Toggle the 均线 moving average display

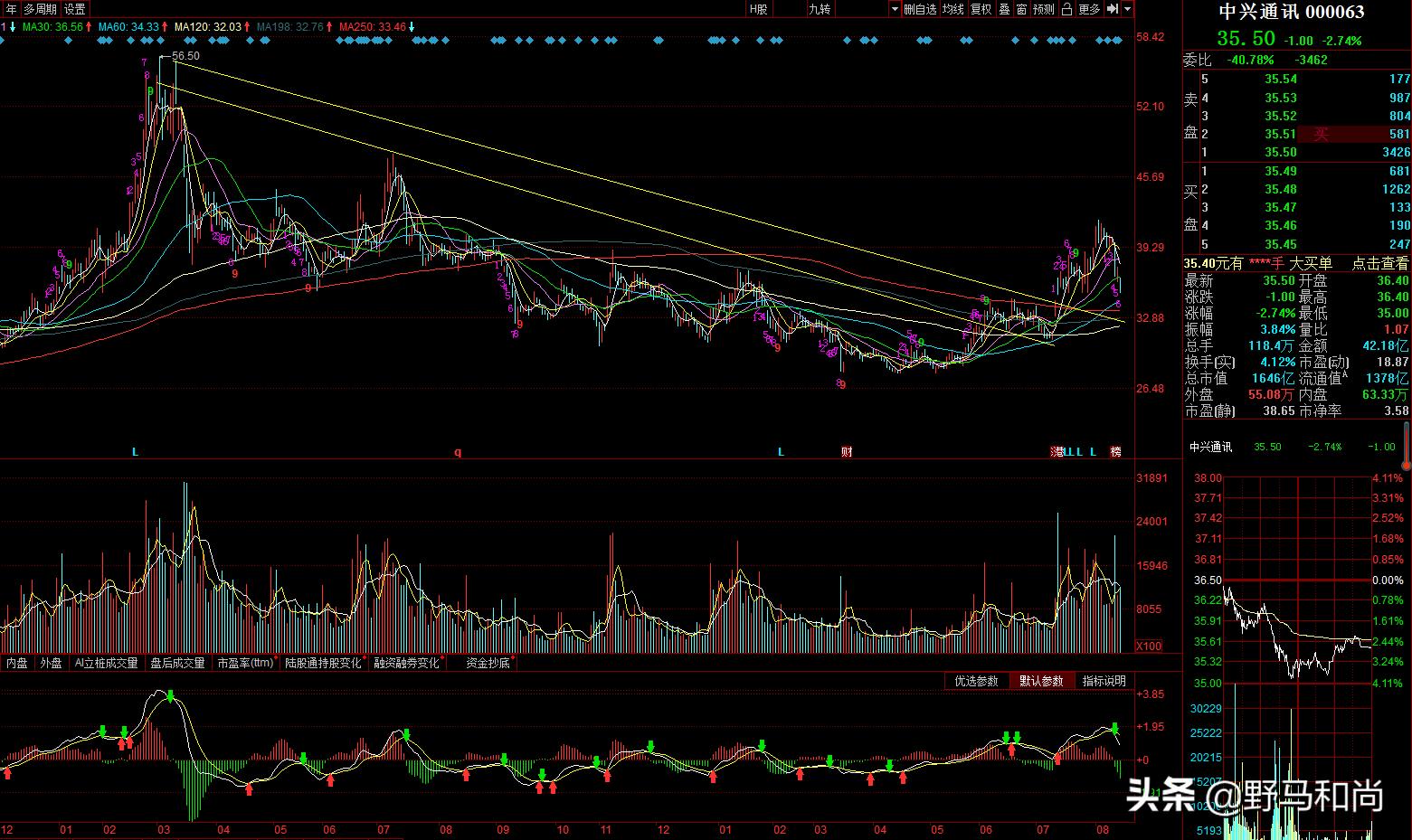953,9
